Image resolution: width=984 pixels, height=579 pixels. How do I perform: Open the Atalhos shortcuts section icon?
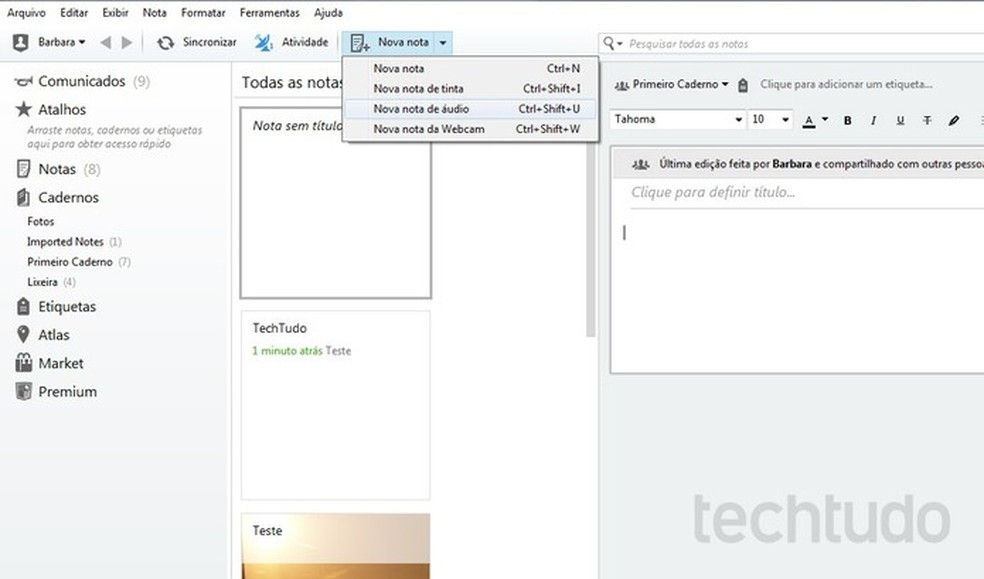pyautogui.click(x=22, y=110)
